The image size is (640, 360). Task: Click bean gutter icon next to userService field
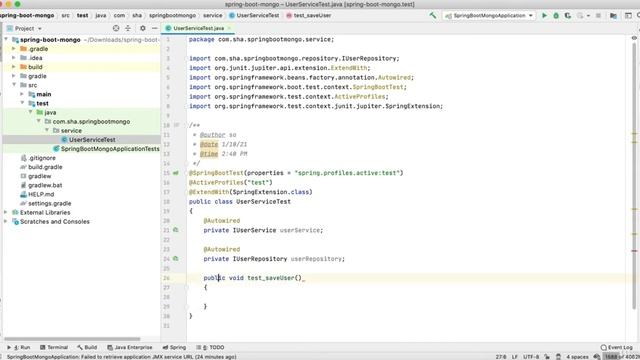176,230
